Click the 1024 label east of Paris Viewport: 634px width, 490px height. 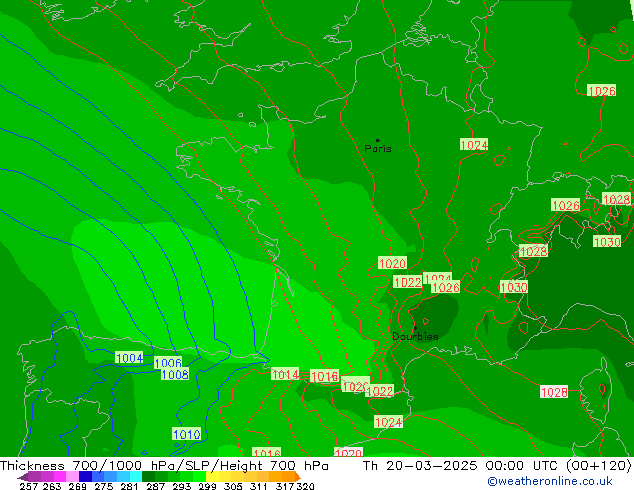[474, 145]
